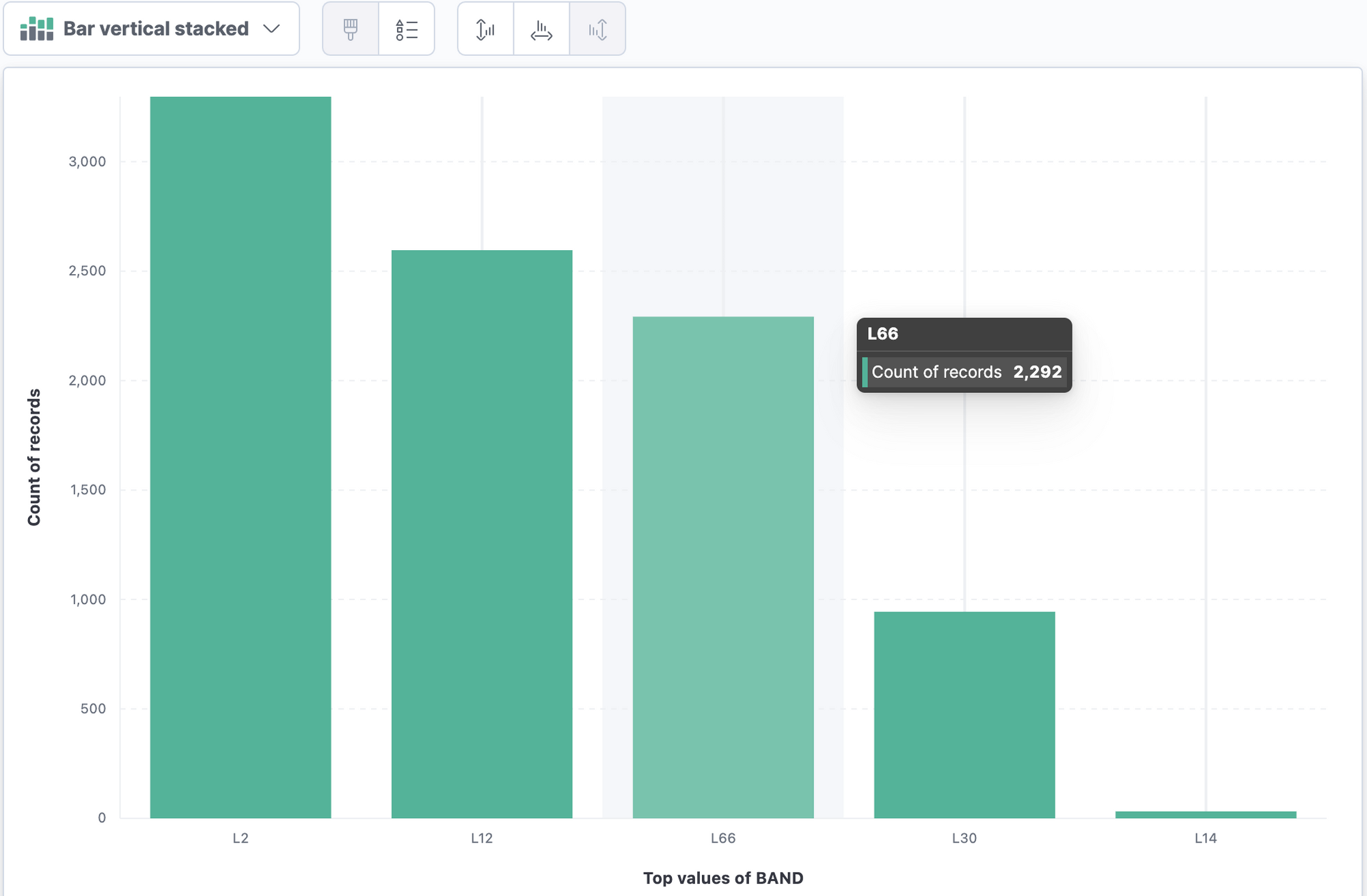Open the Bar vertical stacked selector label
This screenshot has height=896, width=1367.
click(x=156, y=29)
